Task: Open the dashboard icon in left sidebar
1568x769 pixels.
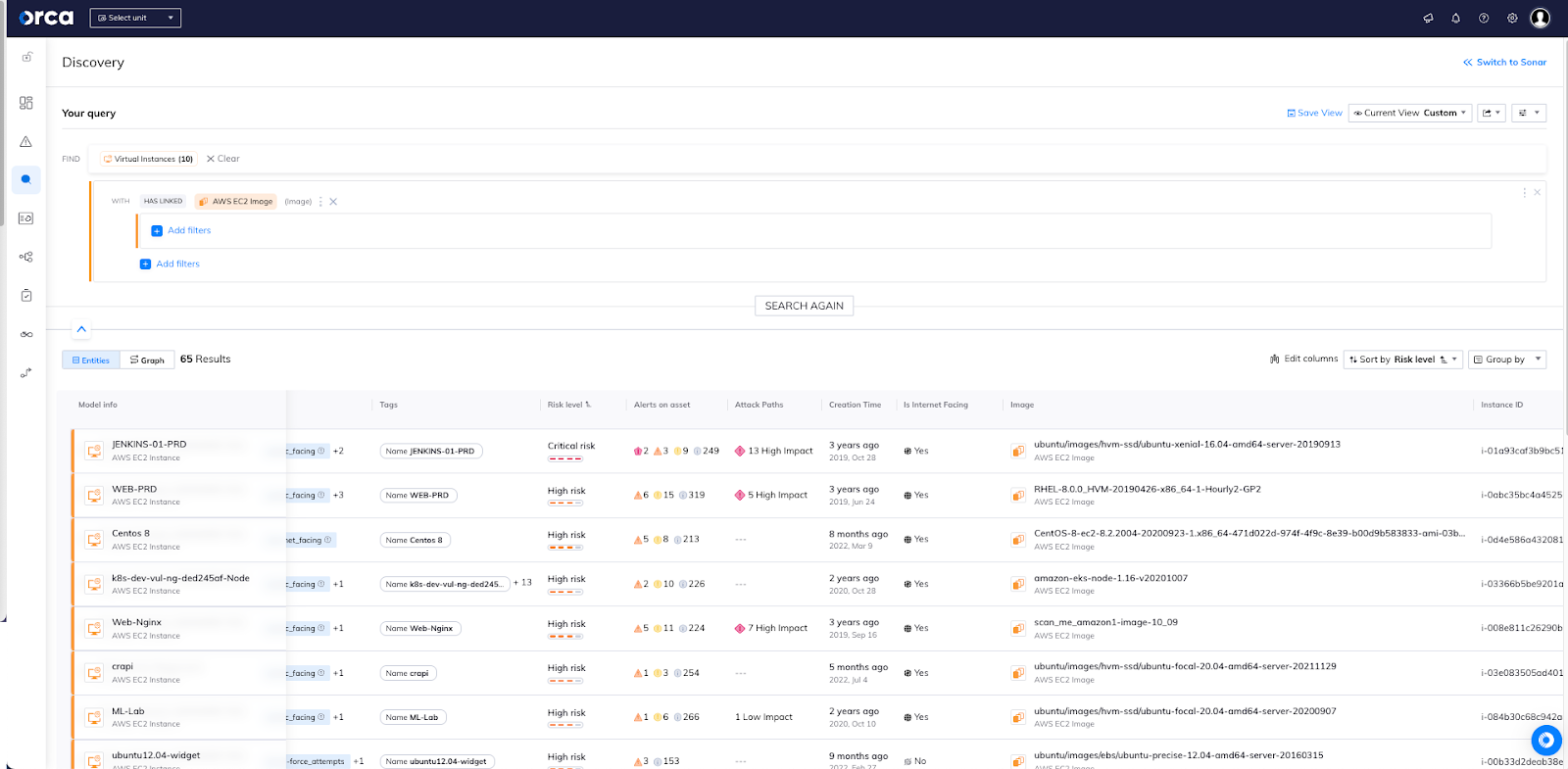Action: click(x=26, y=103)
